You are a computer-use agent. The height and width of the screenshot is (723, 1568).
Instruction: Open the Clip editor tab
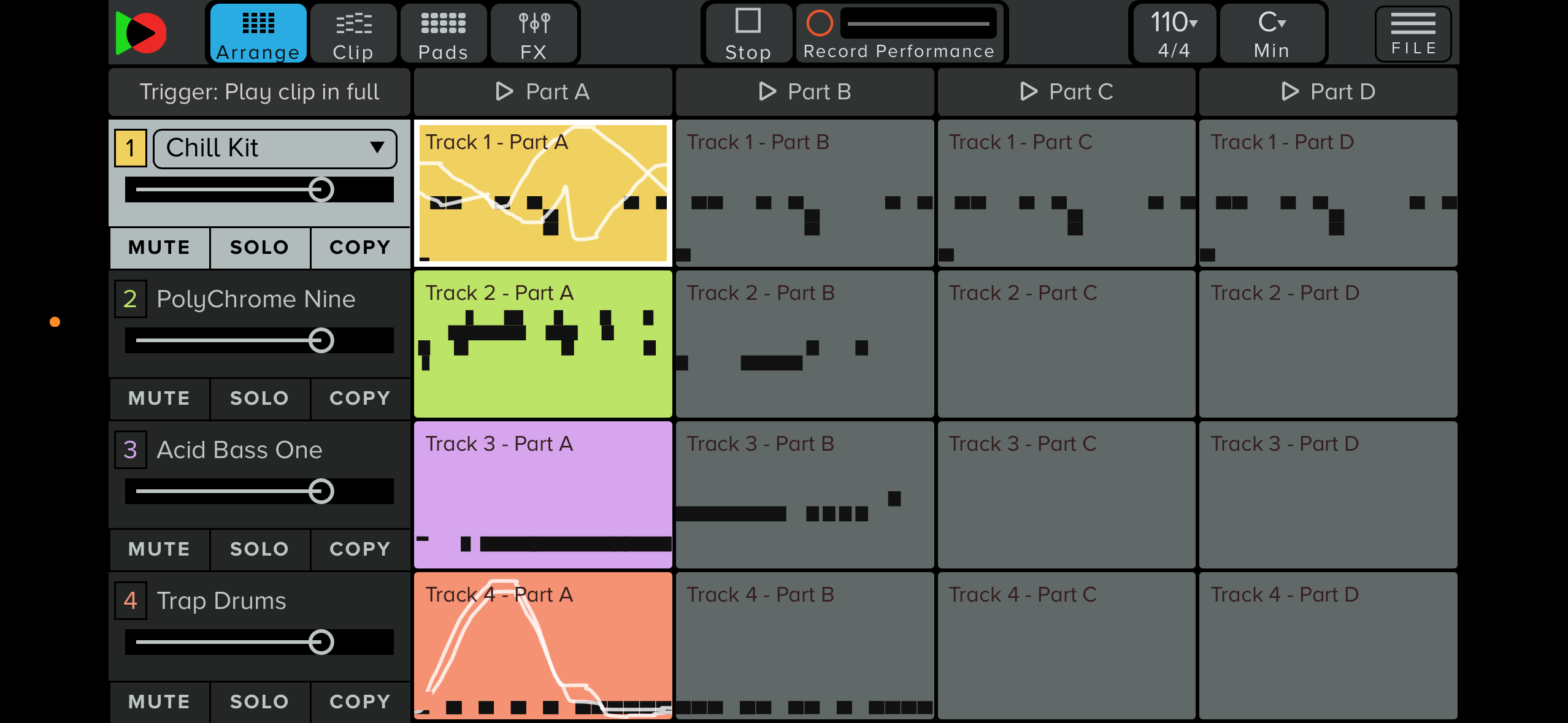353,33
